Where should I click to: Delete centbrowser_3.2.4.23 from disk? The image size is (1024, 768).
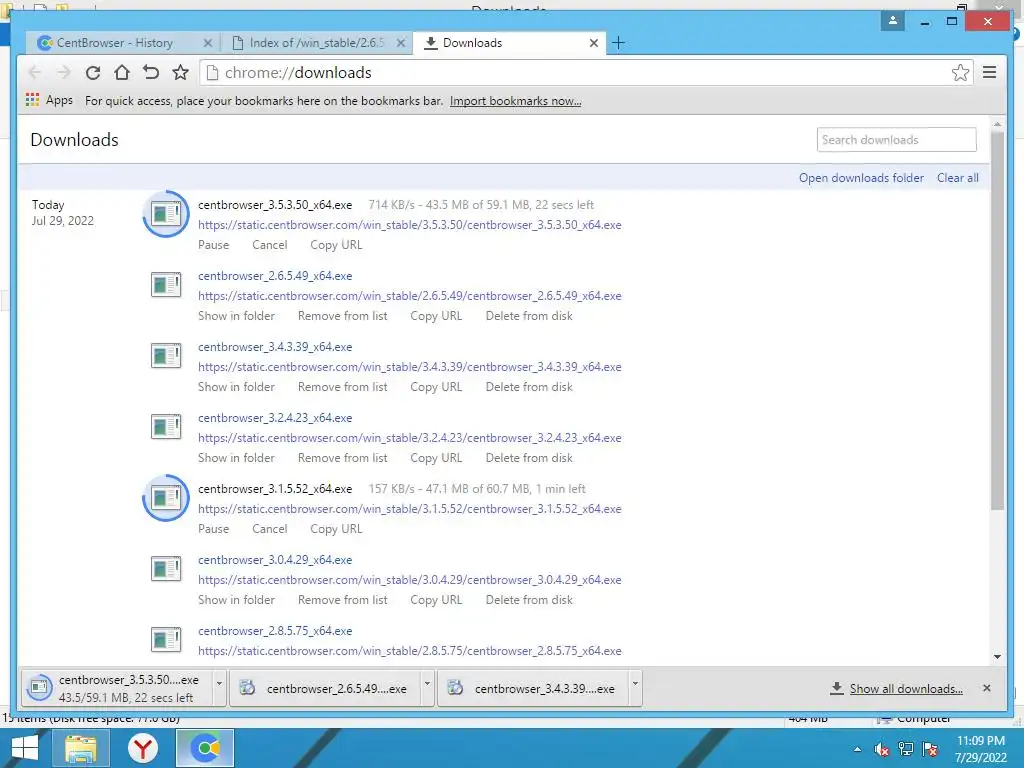[529, 458]
